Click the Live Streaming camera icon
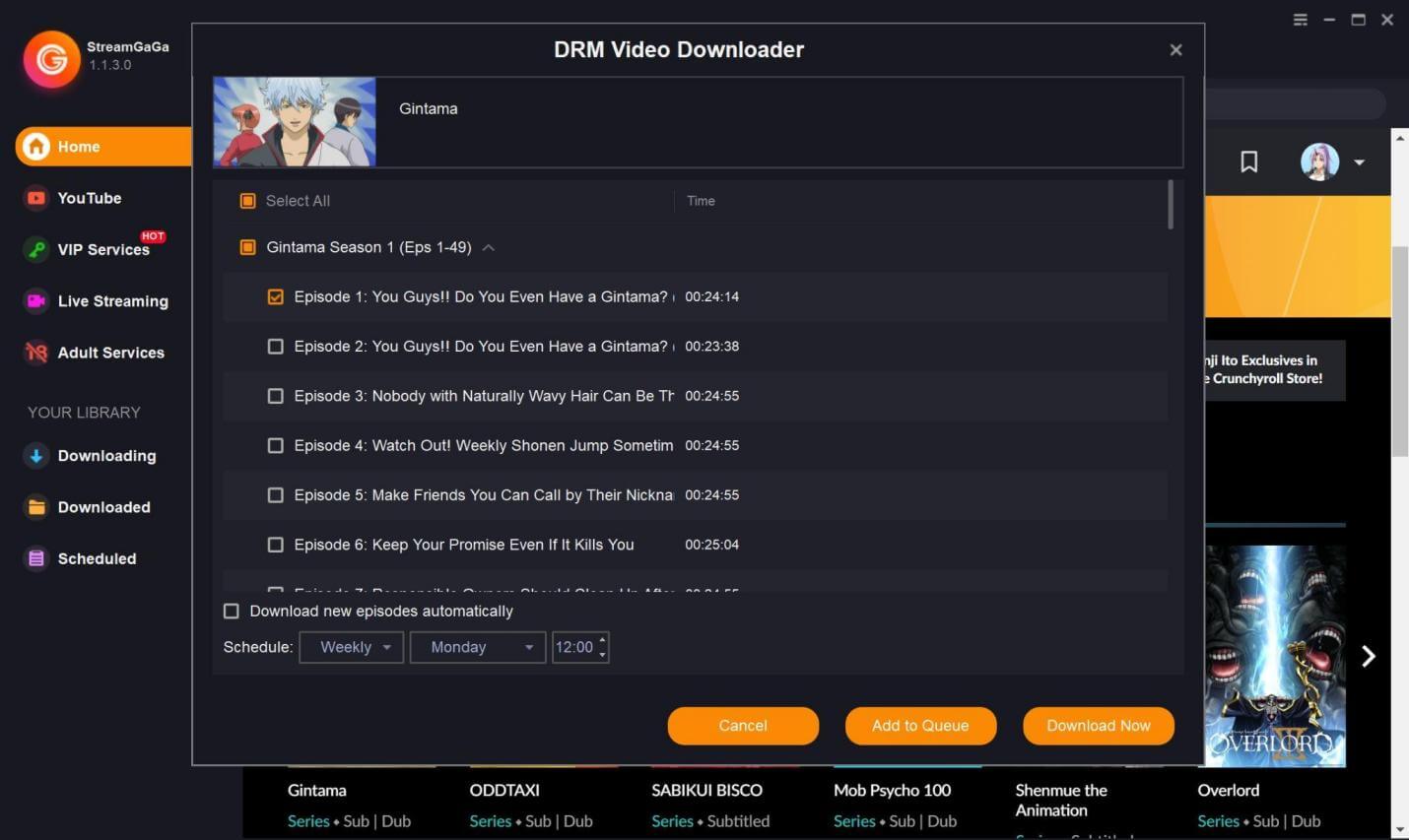The width and height of the screenshot is (1409, 840). point(36,301)
